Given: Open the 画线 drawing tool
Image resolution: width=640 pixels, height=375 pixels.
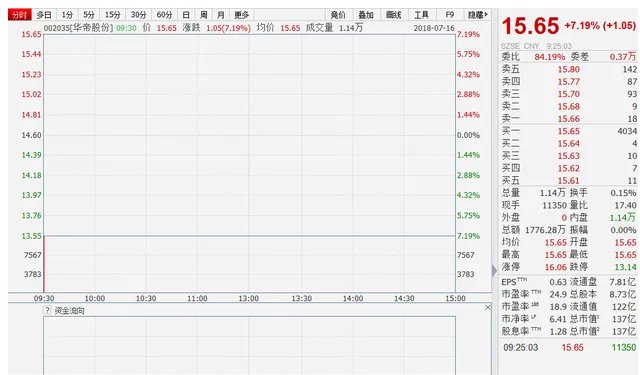Looking at the screenshot, I should pyautogui.click(x=393, y=15).
